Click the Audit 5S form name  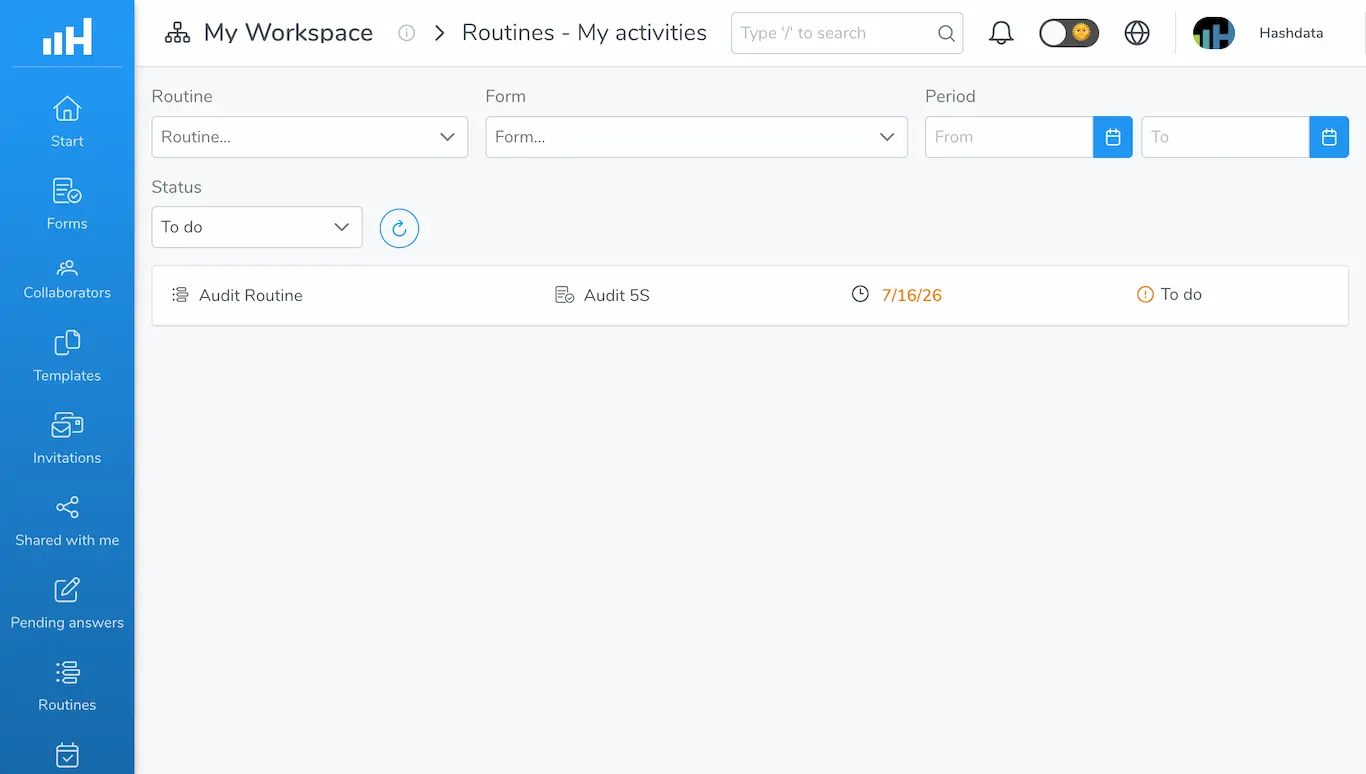click(x=617, y=295)
